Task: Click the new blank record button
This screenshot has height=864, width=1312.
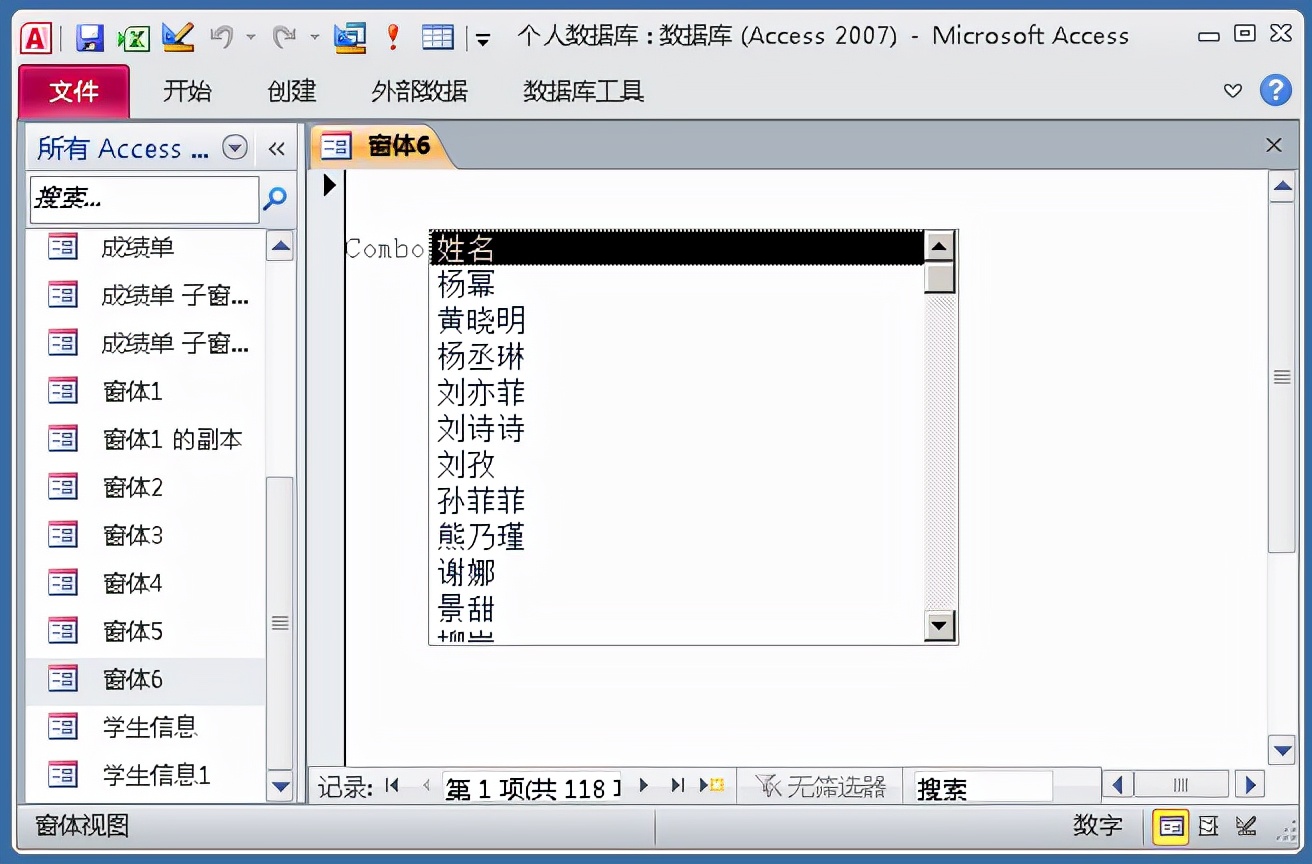Action: [x=714, y=786]
